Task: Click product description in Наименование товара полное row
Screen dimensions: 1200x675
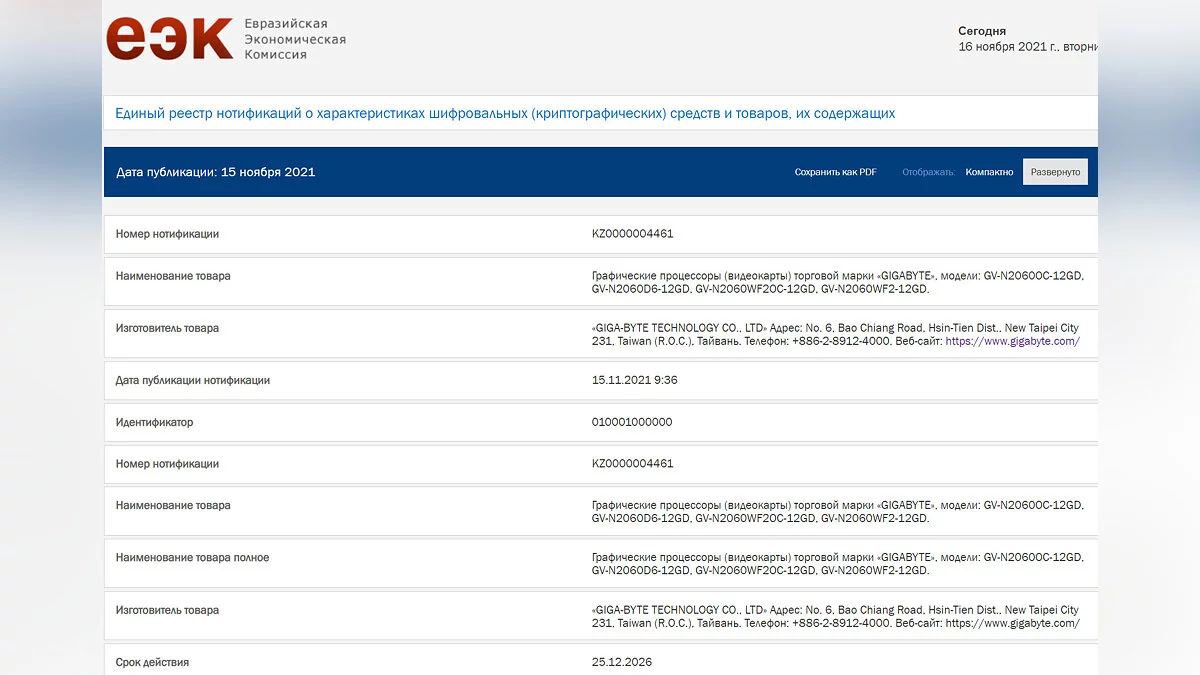Action: click(837, 564)
